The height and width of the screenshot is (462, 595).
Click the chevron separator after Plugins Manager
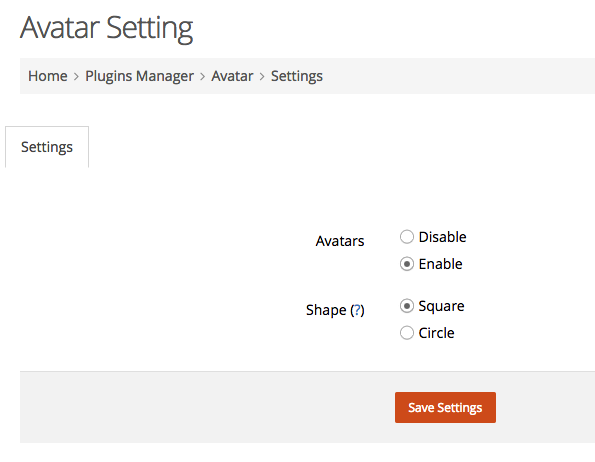point(203,77)
